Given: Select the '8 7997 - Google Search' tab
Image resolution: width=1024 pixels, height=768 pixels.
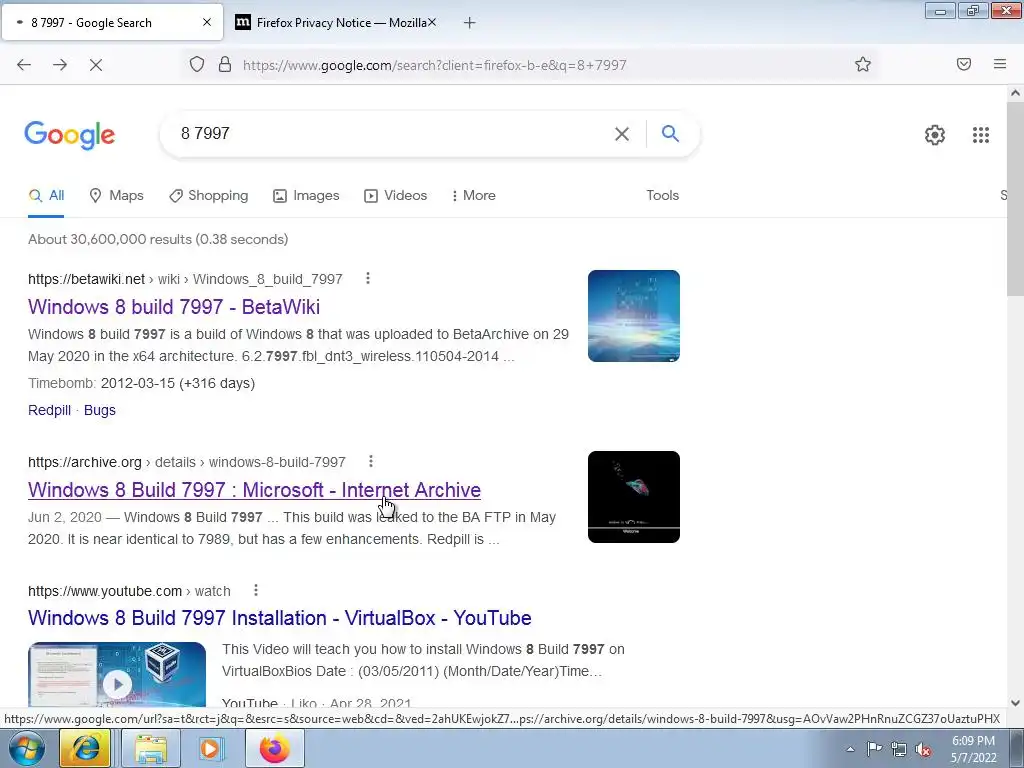Looking at the screenshot, I should pyautogui.click(x=112, y=23).
